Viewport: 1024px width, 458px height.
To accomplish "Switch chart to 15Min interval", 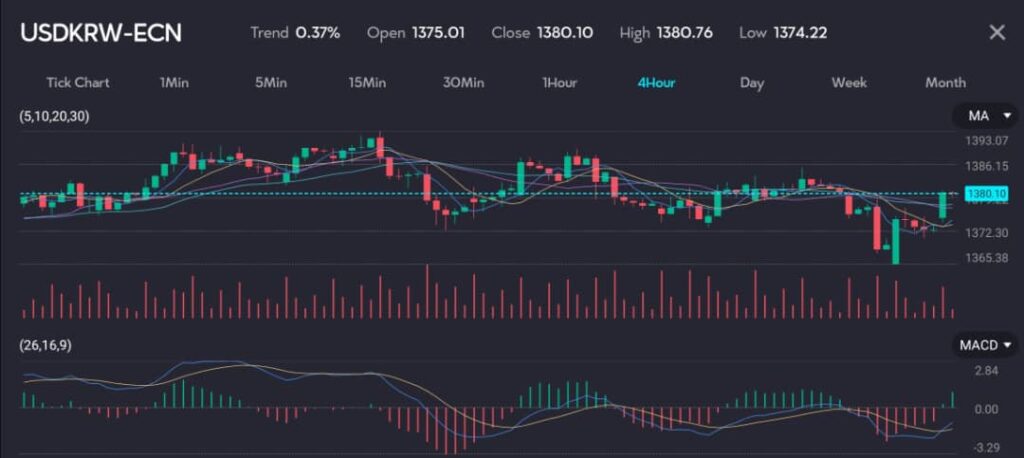I will (367, 82).
